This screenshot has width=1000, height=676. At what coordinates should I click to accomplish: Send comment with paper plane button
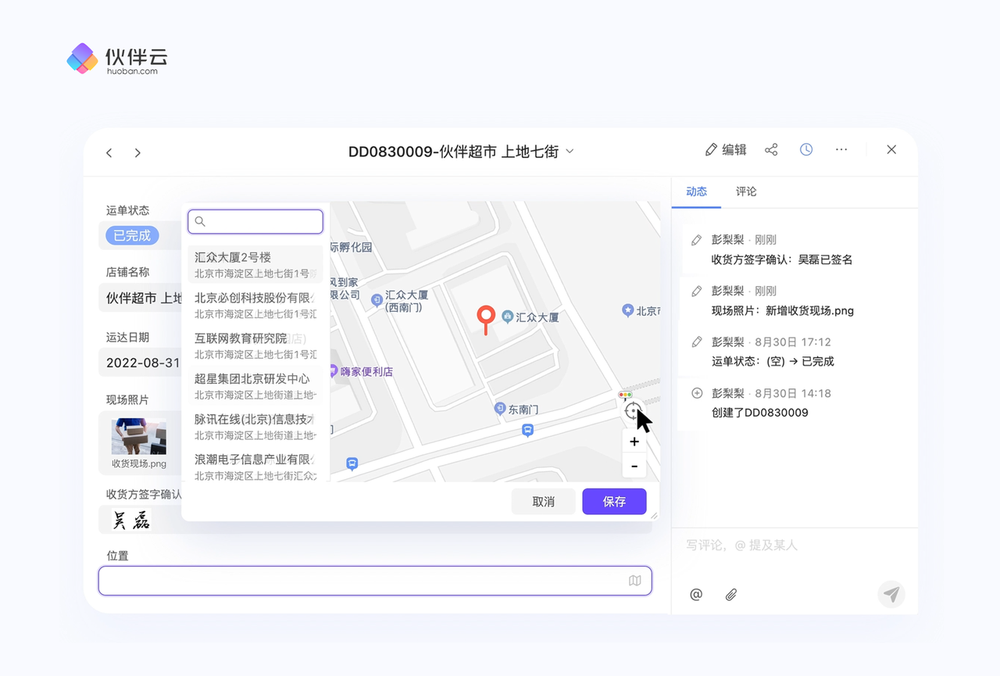pos(891,594)
